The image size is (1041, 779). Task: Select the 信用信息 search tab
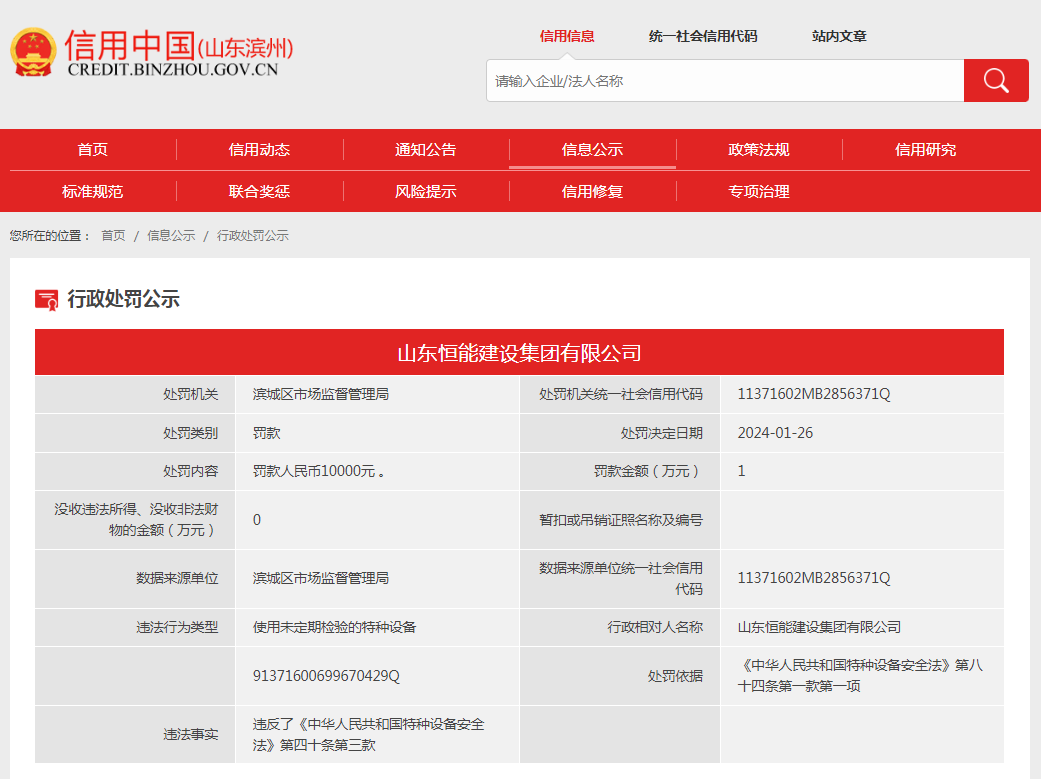(567, 36)
